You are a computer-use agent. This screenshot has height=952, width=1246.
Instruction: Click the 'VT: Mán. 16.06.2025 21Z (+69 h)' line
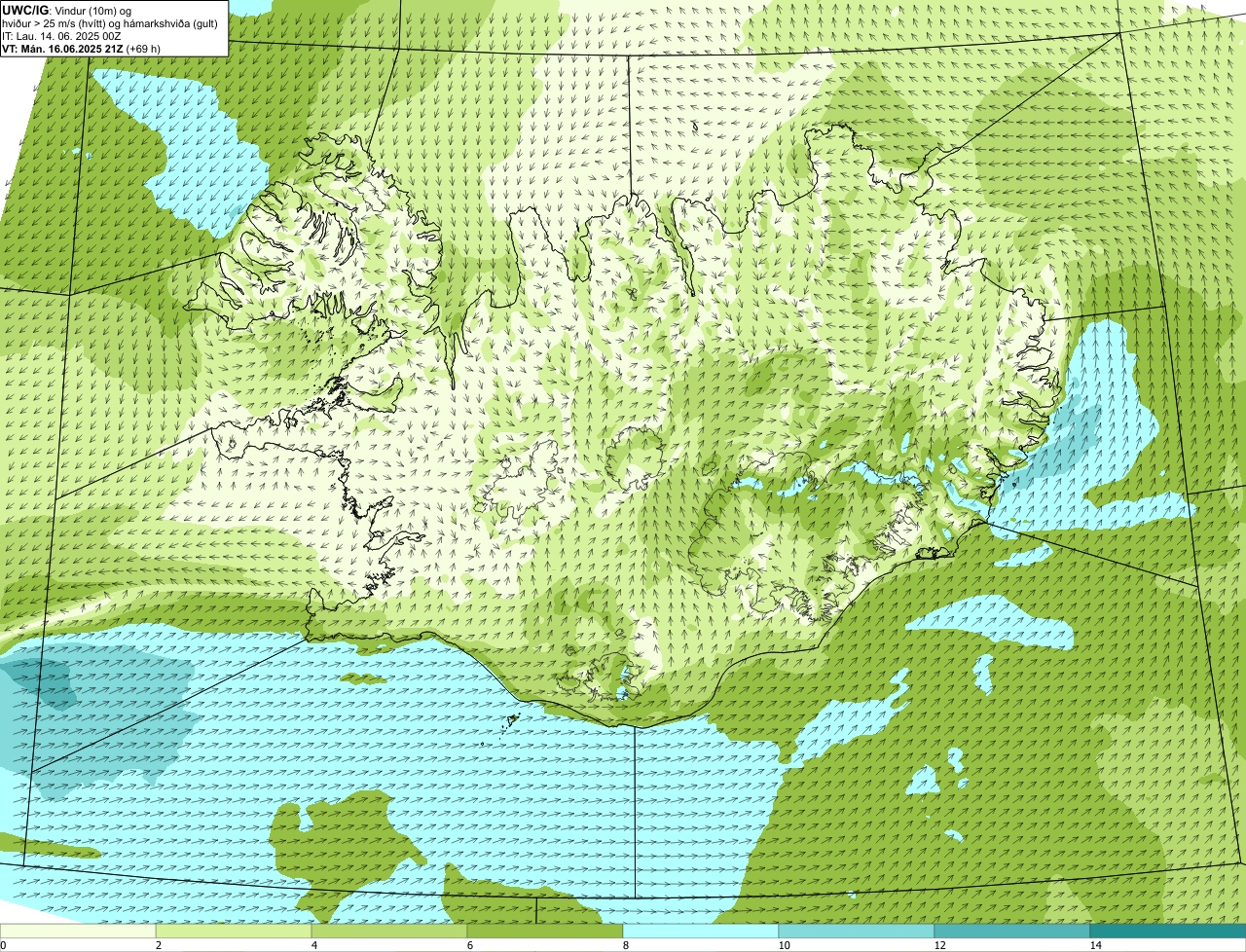tap(82, 49)
